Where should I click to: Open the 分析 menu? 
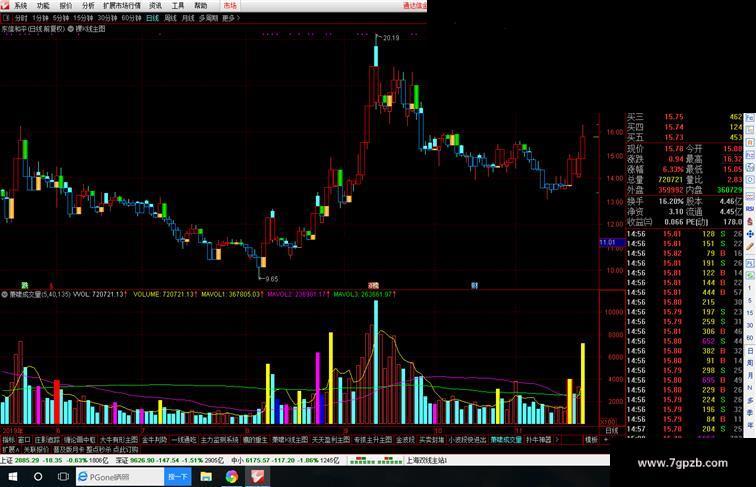(88, 6)
